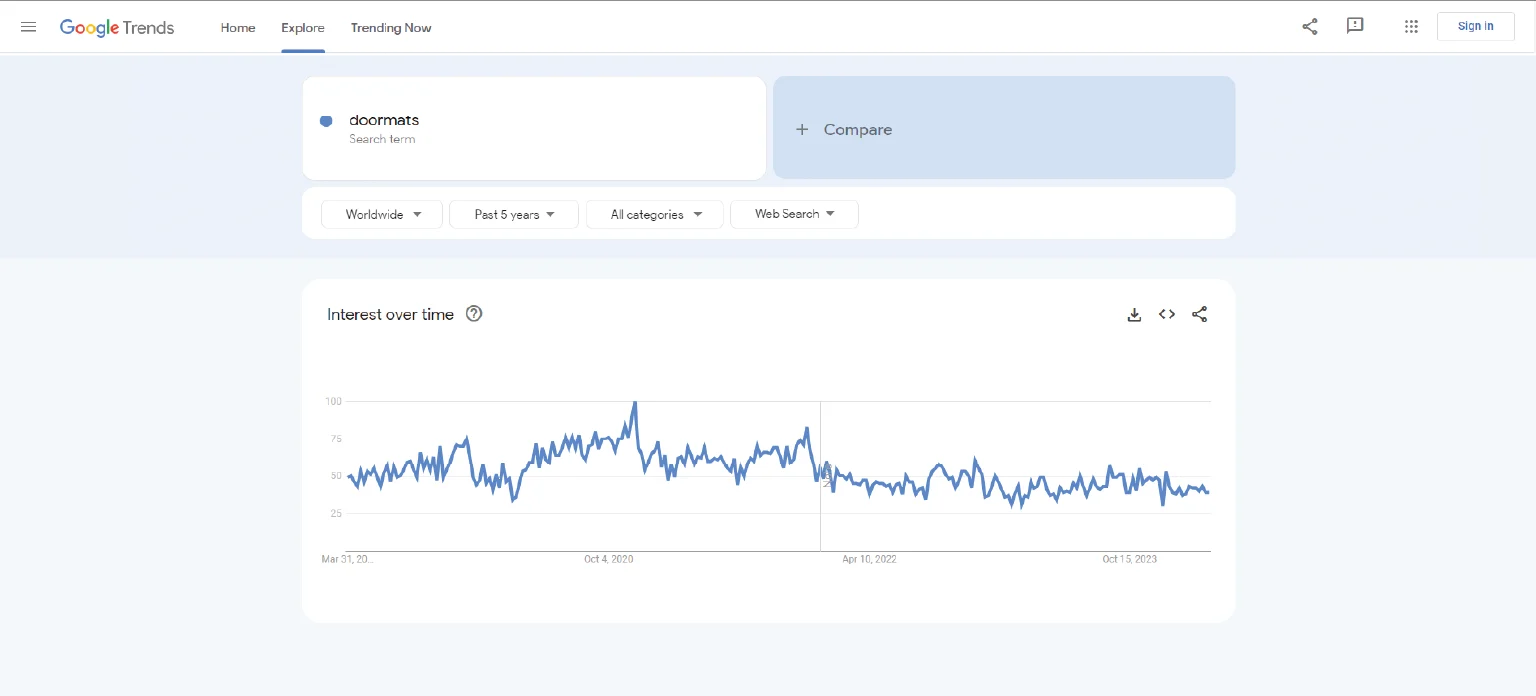Screen dimensions: 1536x696
Task: Open the send feedback icon
Action: [x=1355, y=26]
